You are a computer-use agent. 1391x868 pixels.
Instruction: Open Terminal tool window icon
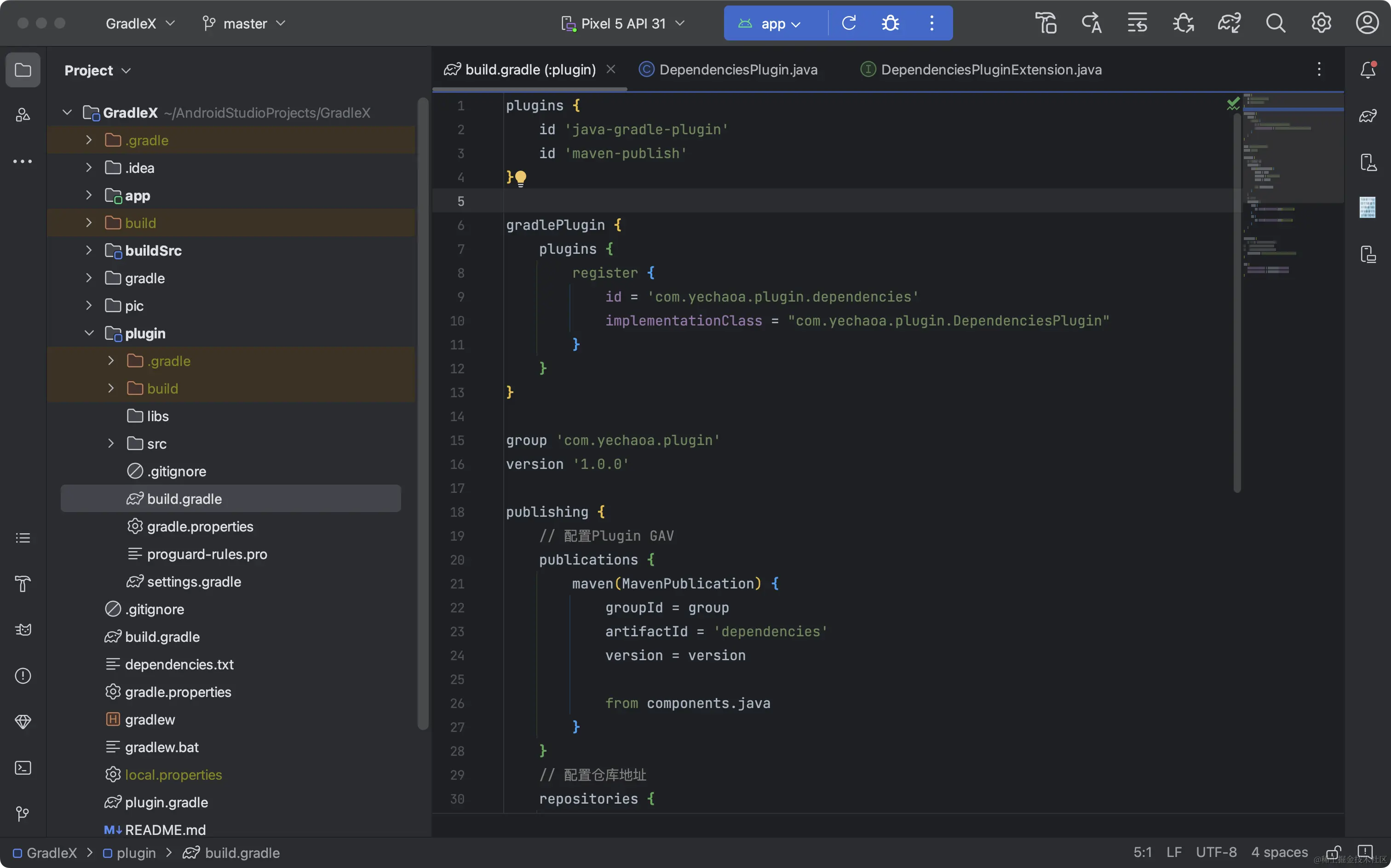coord(23,767)
